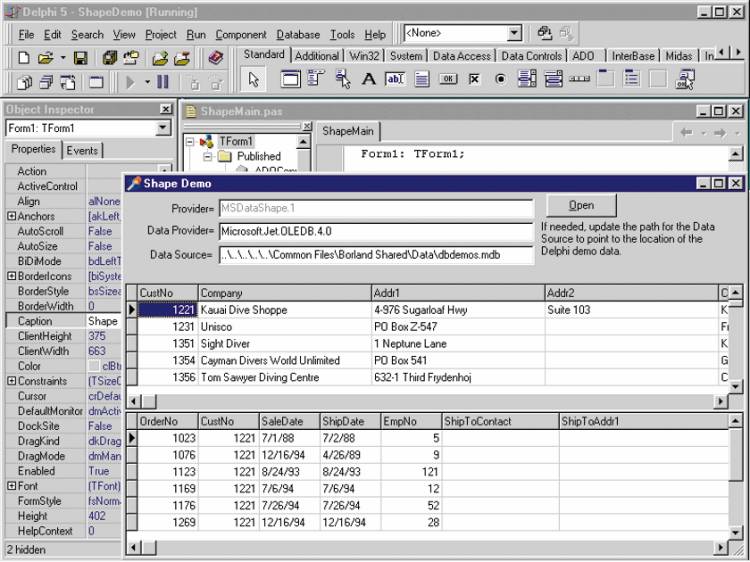Click the View Form toolbar icon
The width and height of the screenshot is (750, 562).
click(x=46, y=82)
